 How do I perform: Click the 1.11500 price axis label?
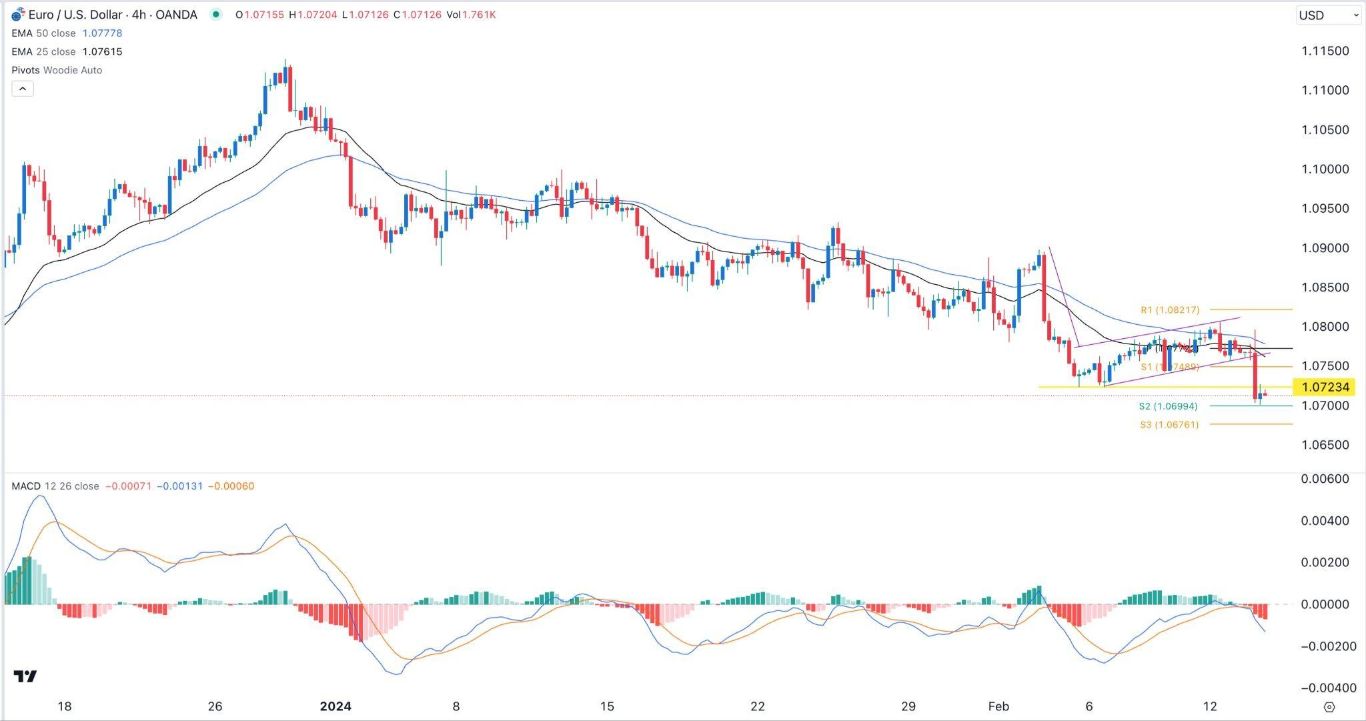[1325, 51]
